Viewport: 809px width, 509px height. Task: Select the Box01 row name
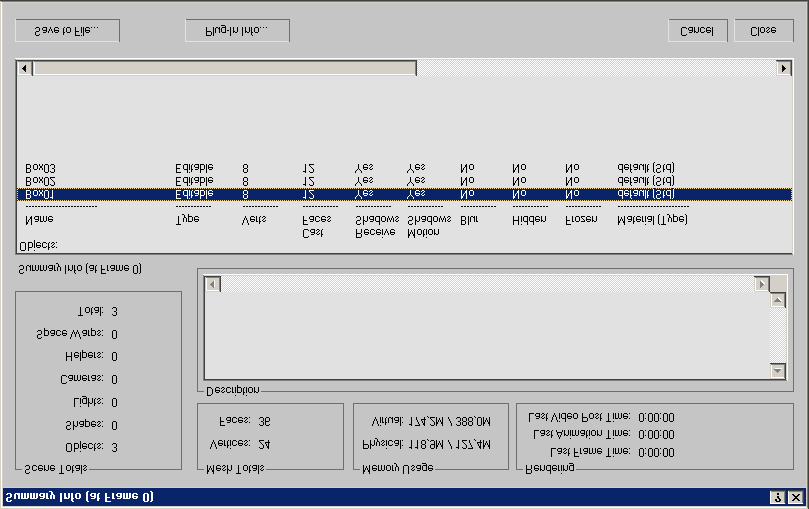tap(40, 194)
